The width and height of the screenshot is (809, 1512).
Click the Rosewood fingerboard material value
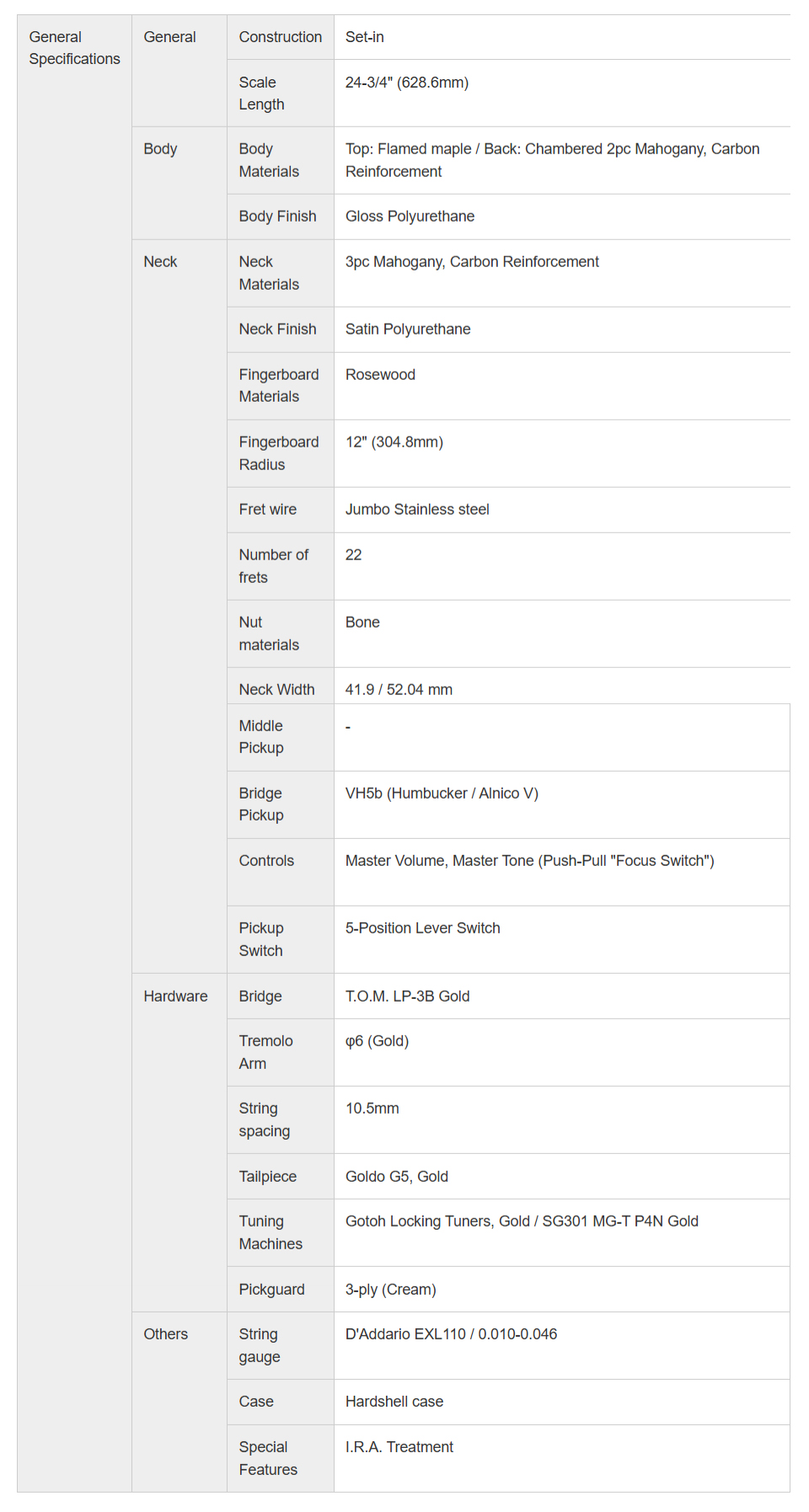click(380, 375)
